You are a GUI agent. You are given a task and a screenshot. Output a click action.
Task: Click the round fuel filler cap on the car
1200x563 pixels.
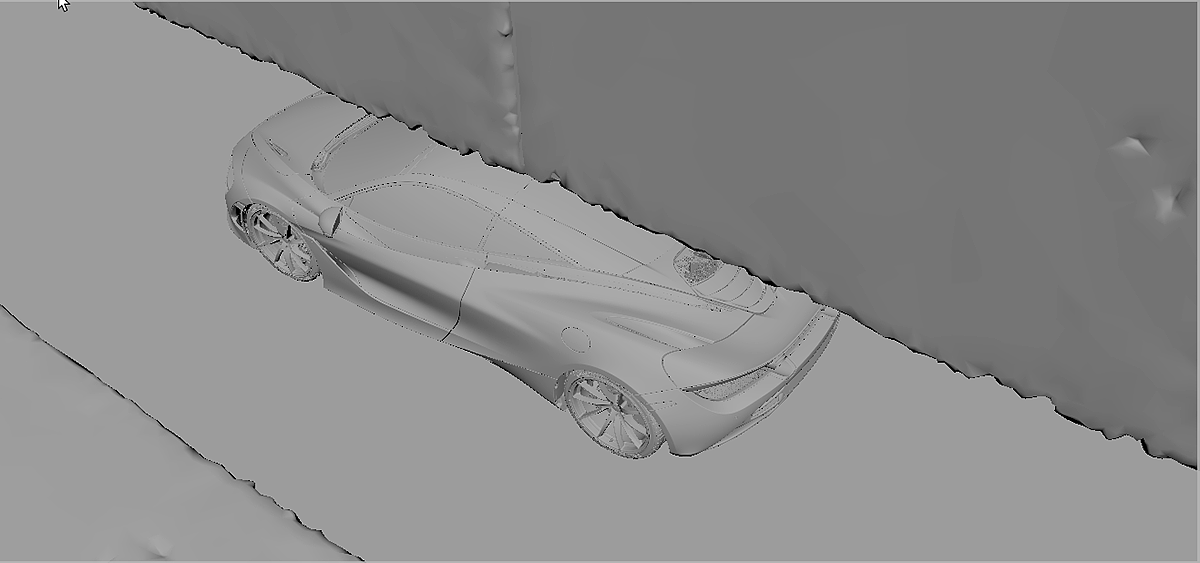click(x=574, y=339)
